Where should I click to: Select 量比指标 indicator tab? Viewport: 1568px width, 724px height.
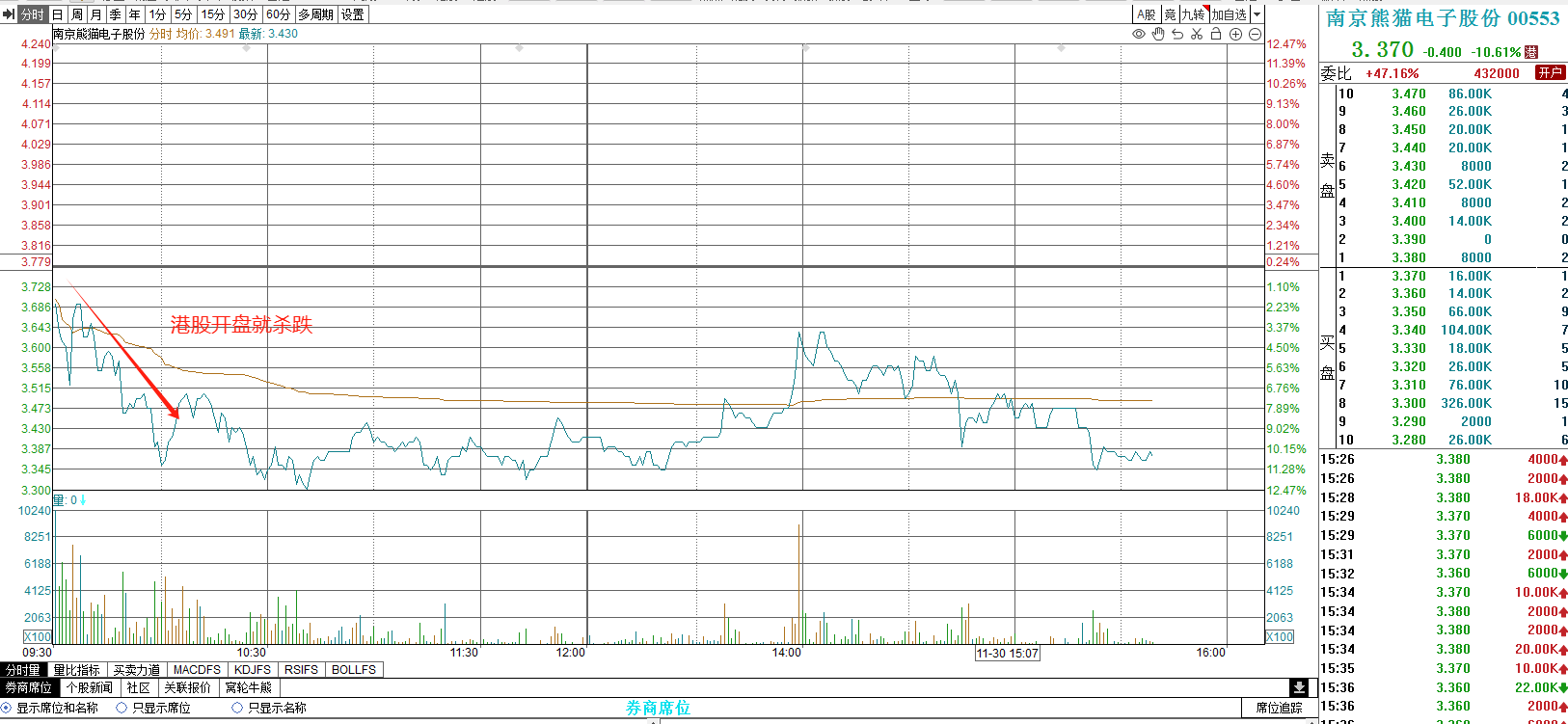point(76,670)
